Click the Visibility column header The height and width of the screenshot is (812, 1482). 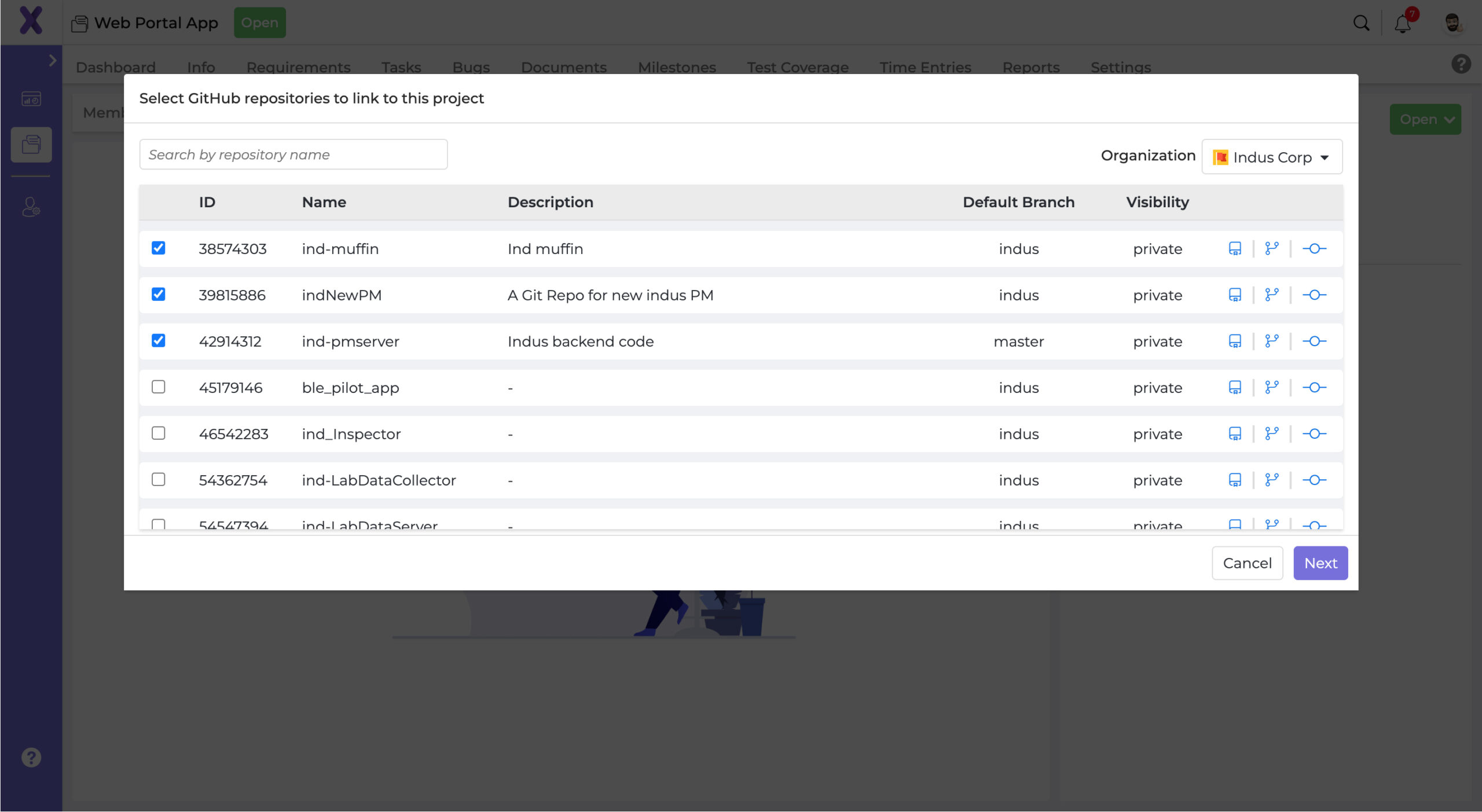1157,202
